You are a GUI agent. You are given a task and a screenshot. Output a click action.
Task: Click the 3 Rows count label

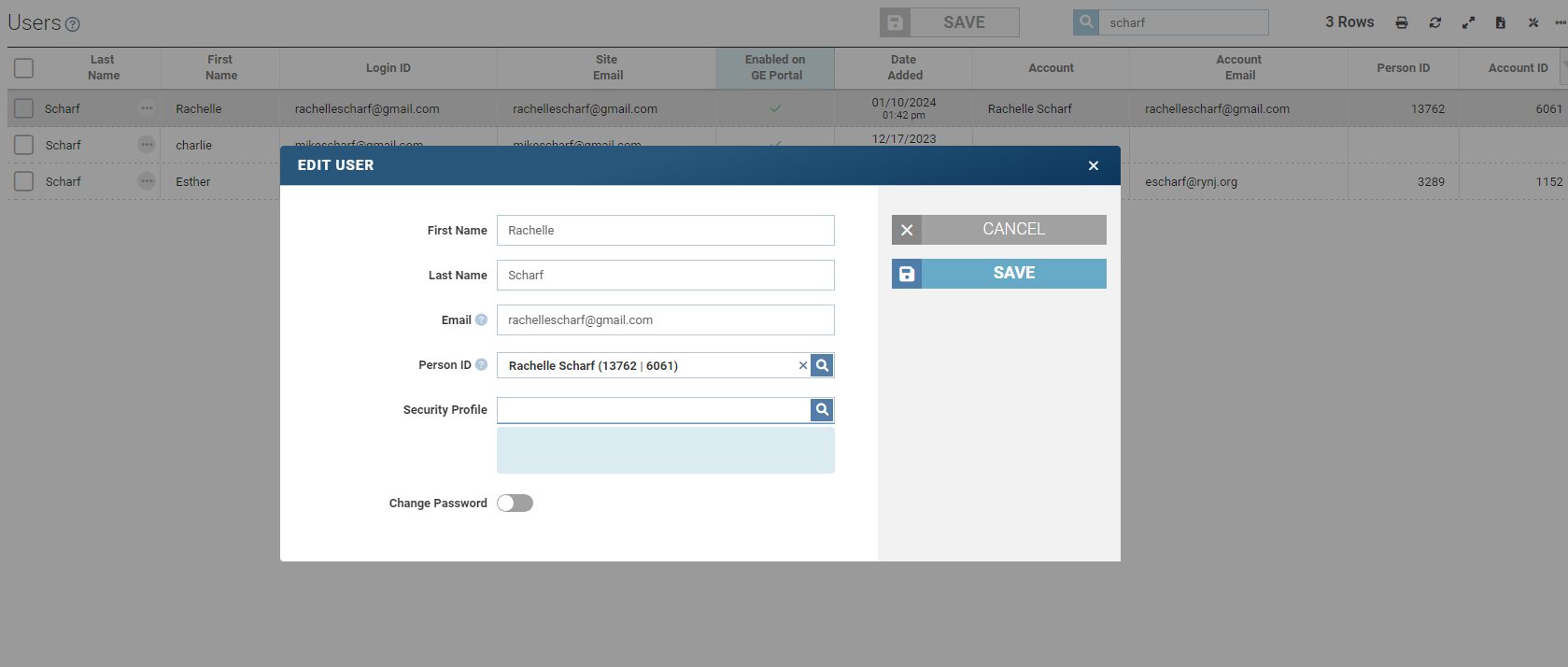point(1349,22)
